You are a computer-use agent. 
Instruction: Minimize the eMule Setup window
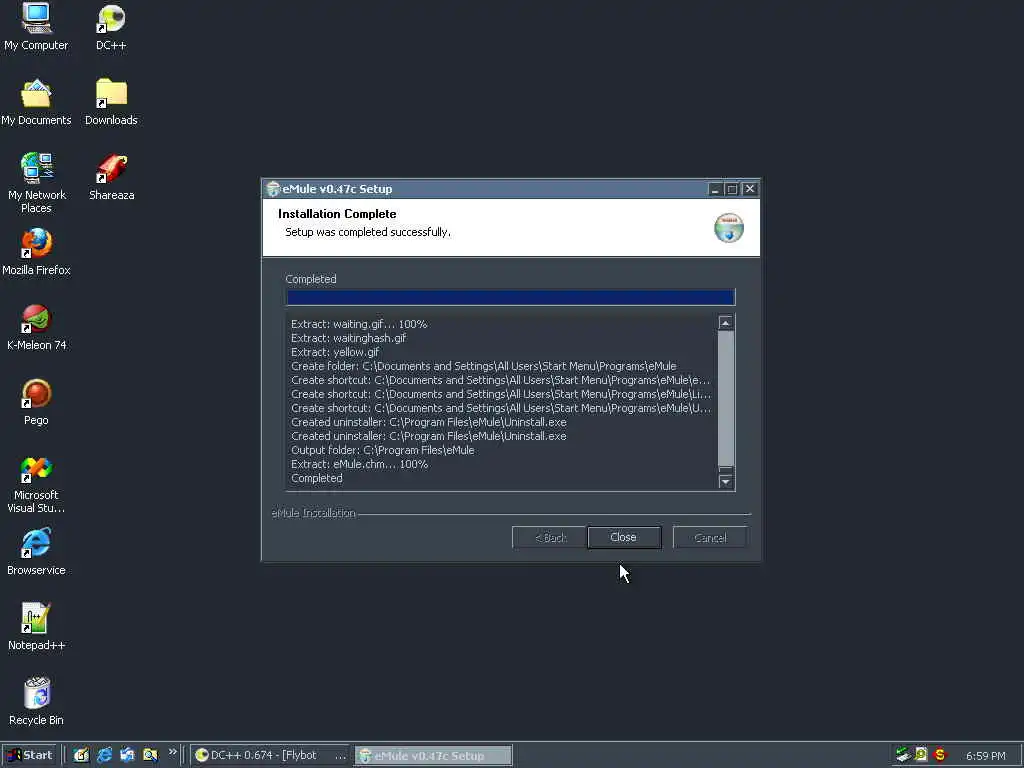(714, 189)
